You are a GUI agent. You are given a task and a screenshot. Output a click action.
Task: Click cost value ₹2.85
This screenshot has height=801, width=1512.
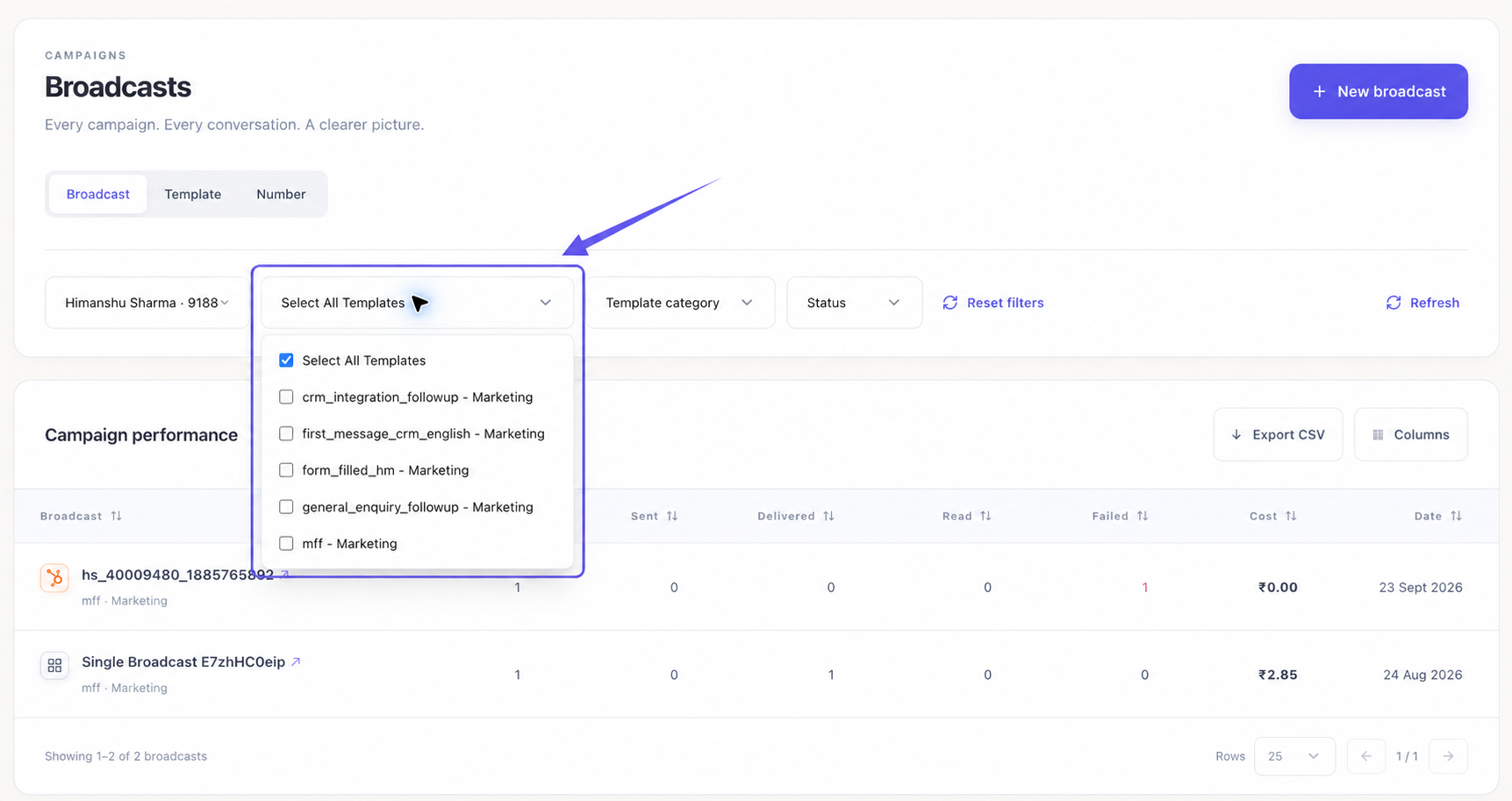point(1278,675)
